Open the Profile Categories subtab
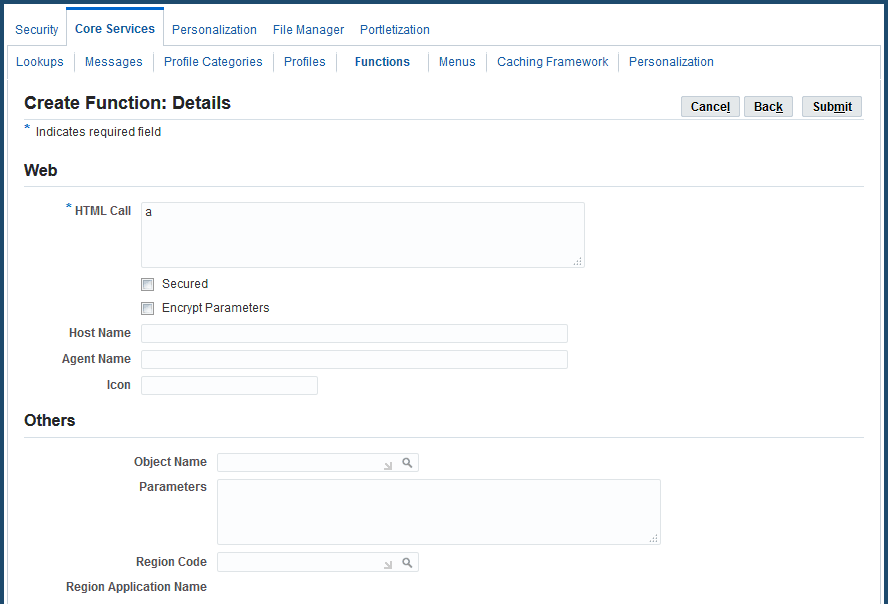The image size is (888, 604). pyautogui.click(x=213, y=62)
